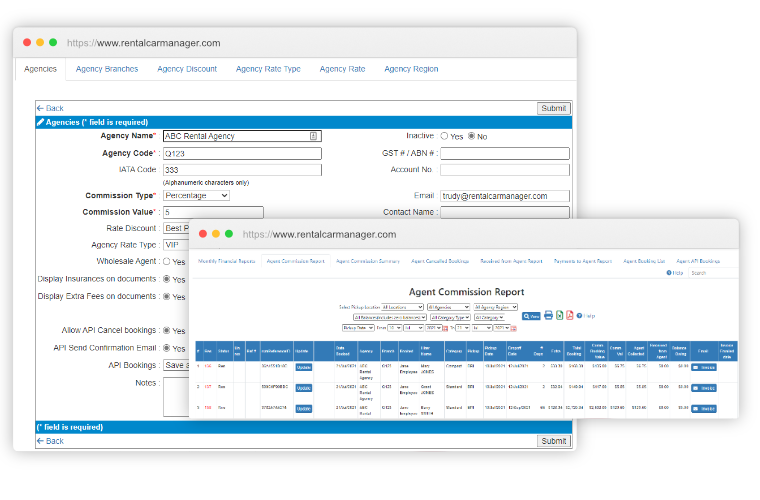Image resolution: width=760 pixels, height=500 pixels.
Task: Click the top Submit button
Action: pos(553,108)
